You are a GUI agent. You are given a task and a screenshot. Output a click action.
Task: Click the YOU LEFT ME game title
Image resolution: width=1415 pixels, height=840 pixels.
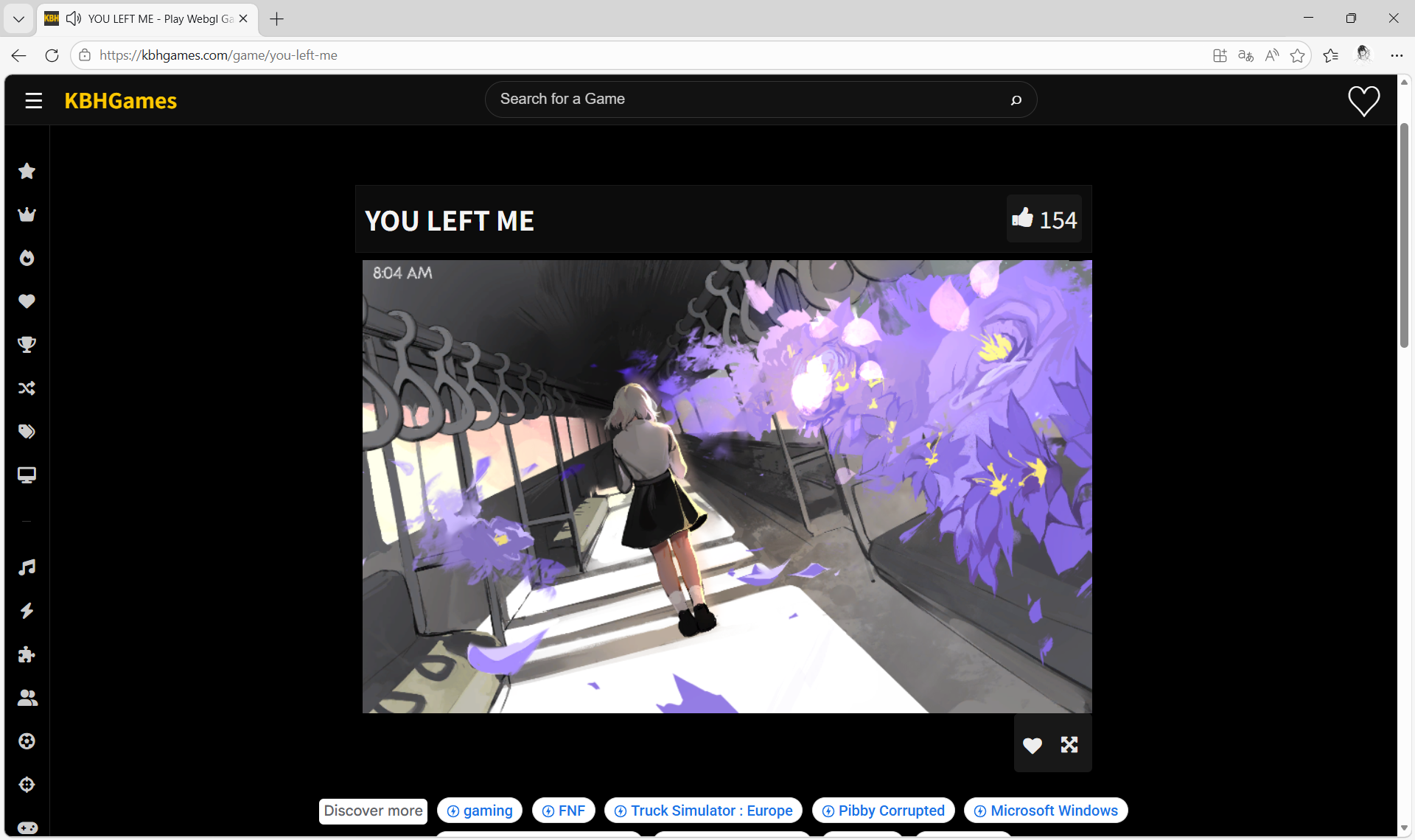click(450, 220)
